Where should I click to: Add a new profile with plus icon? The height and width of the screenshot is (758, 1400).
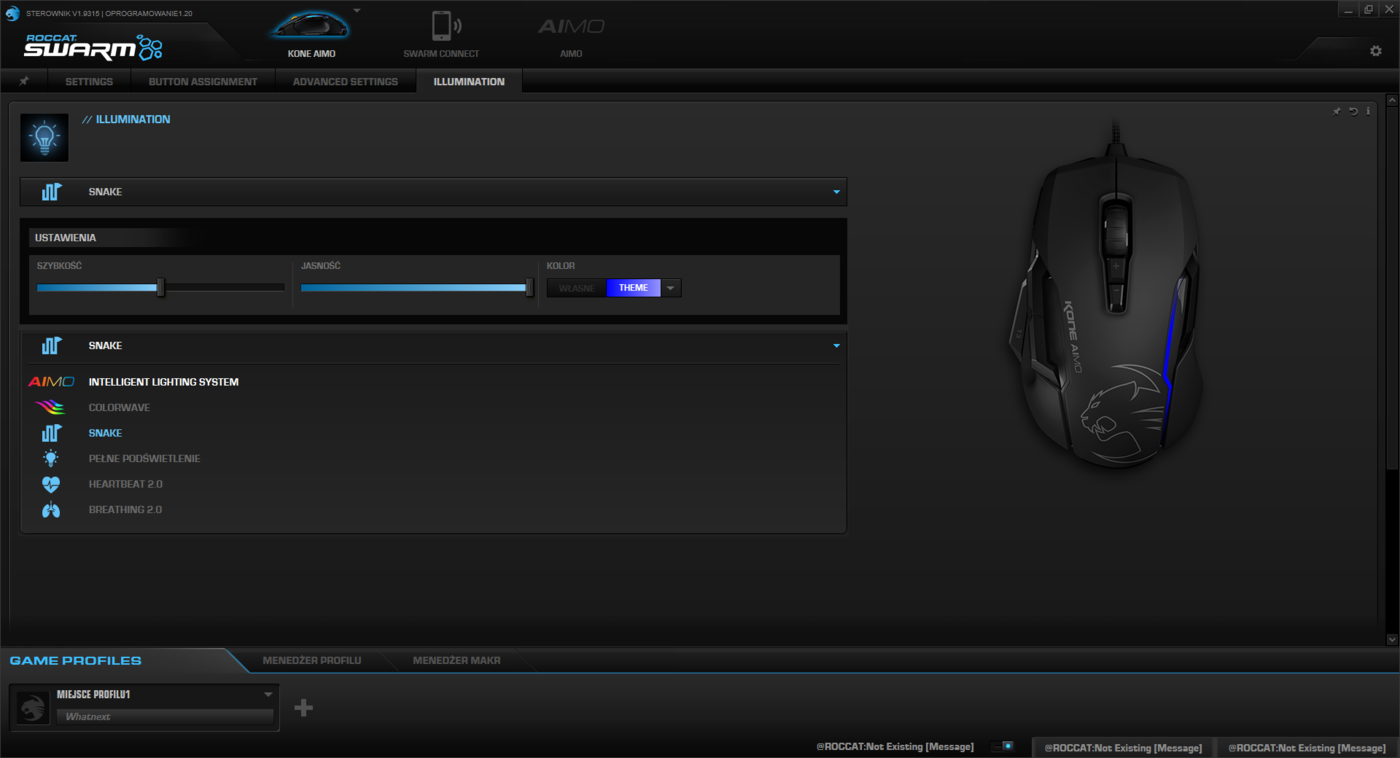click(x=304, y=708)
